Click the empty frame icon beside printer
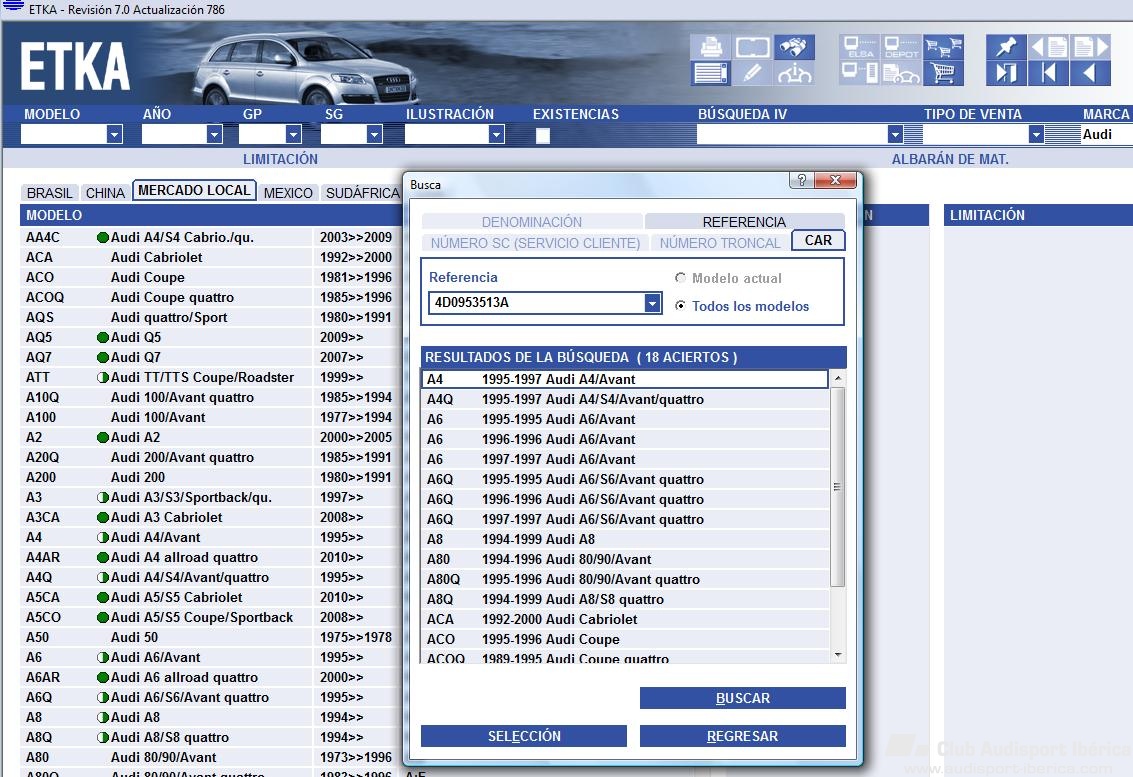This screenshot has width=1133, height=777. point(752,47)
